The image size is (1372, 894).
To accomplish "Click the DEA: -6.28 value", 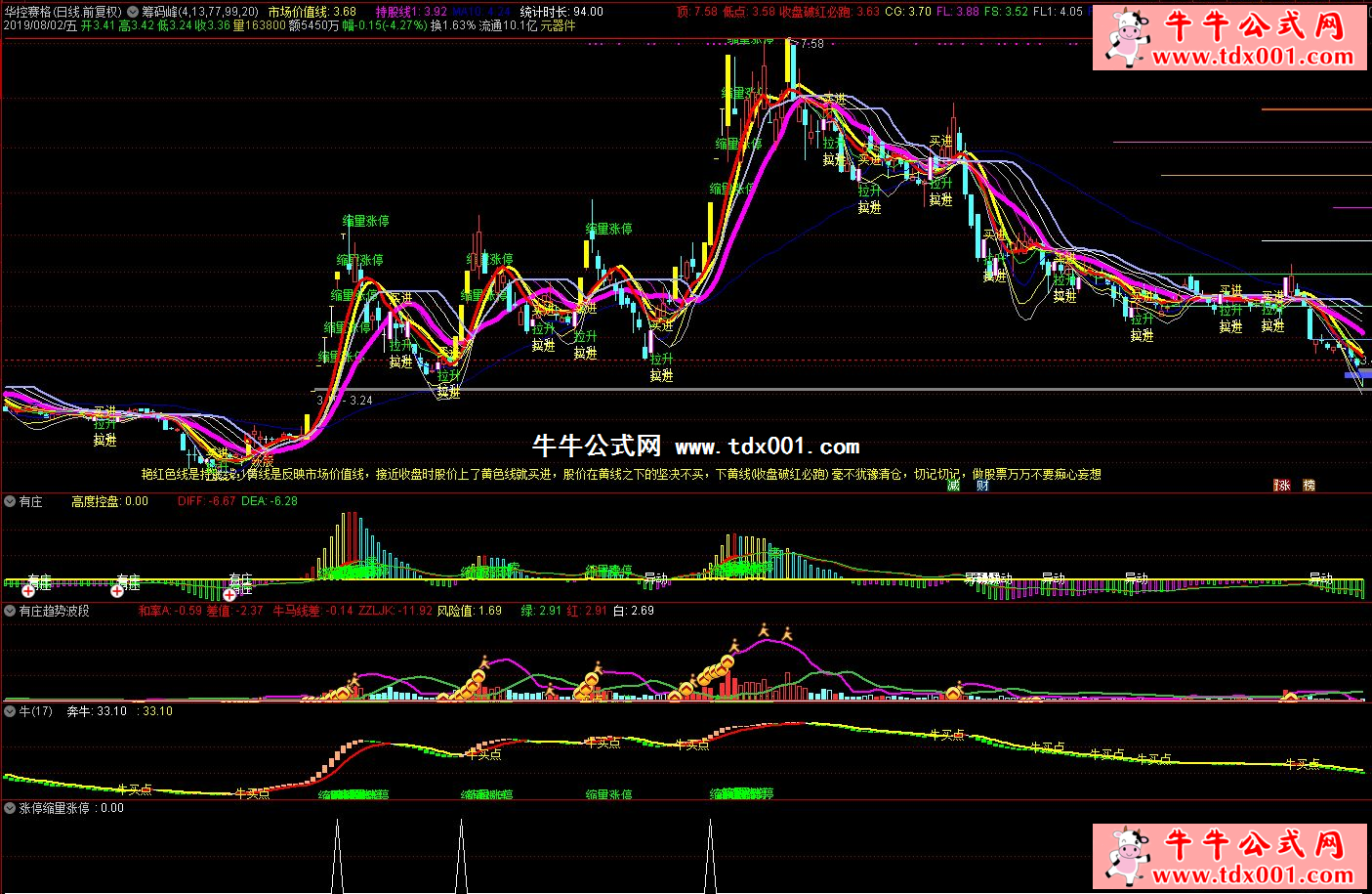I will 270,501.
